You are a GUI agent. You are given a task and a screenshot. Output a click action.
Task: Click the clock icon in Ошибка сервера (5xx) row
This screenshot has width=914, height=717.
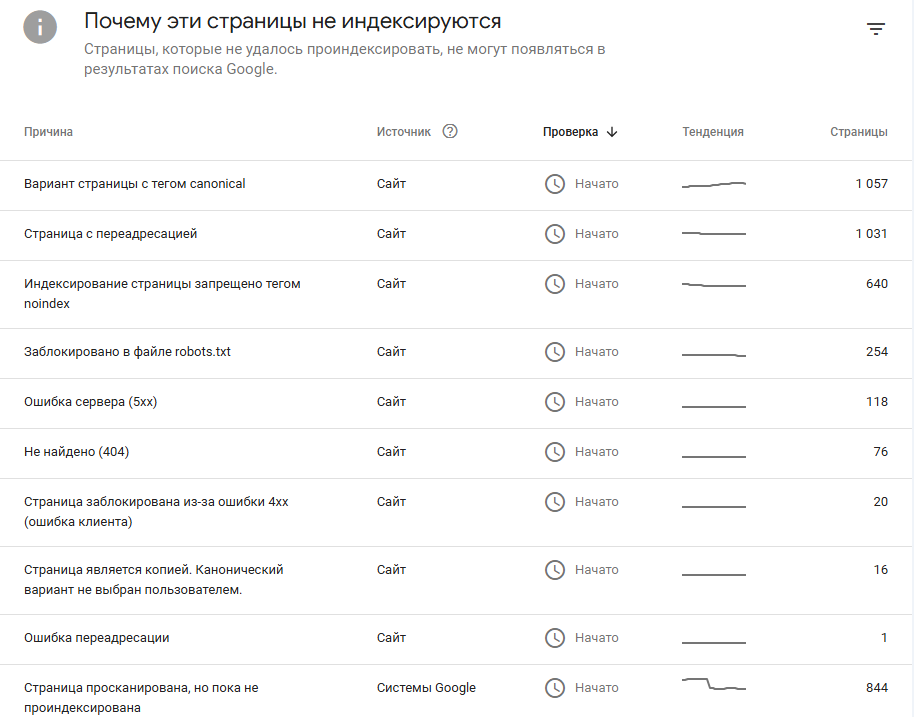(x=555, y=402)
